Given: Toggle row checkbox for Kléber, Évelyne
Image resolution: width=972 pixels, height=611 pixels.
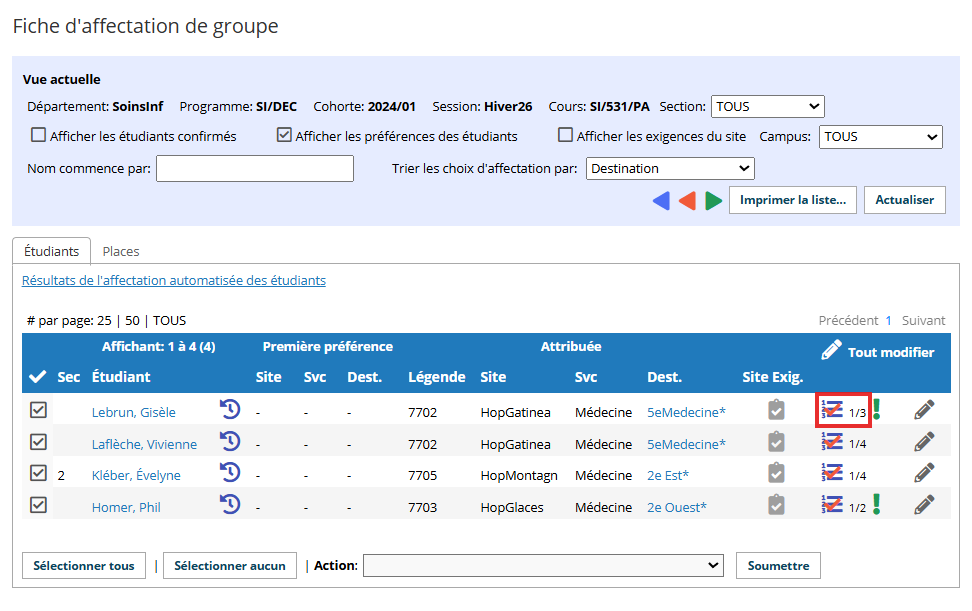Looking at the screenshot, I should click(x=38, y=473).
